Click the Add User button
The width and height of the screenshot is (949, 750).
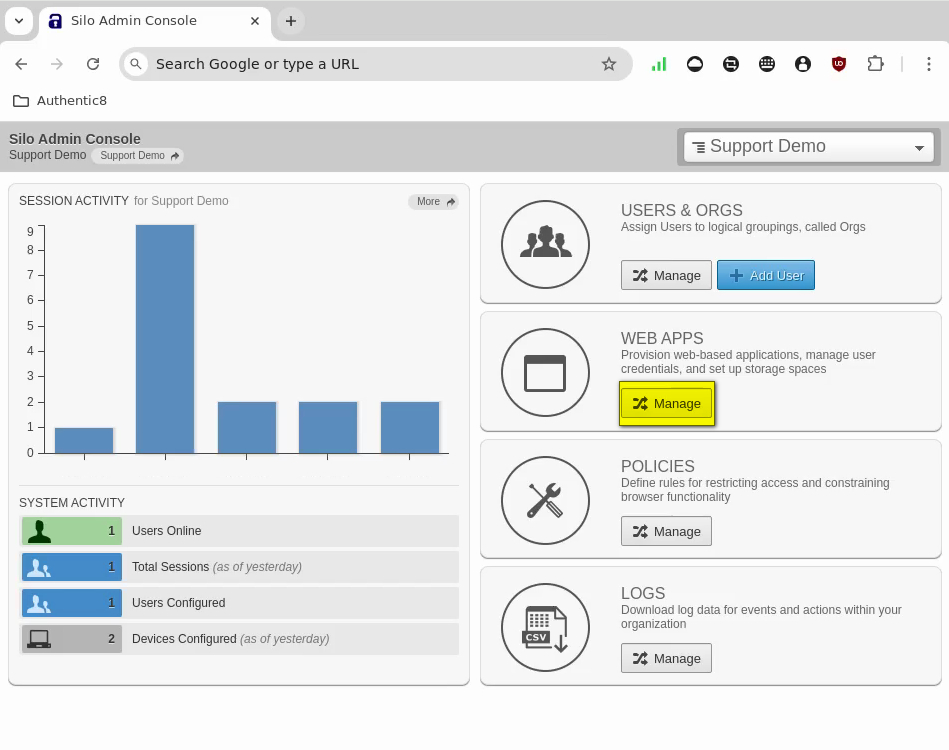click(766, 275)
